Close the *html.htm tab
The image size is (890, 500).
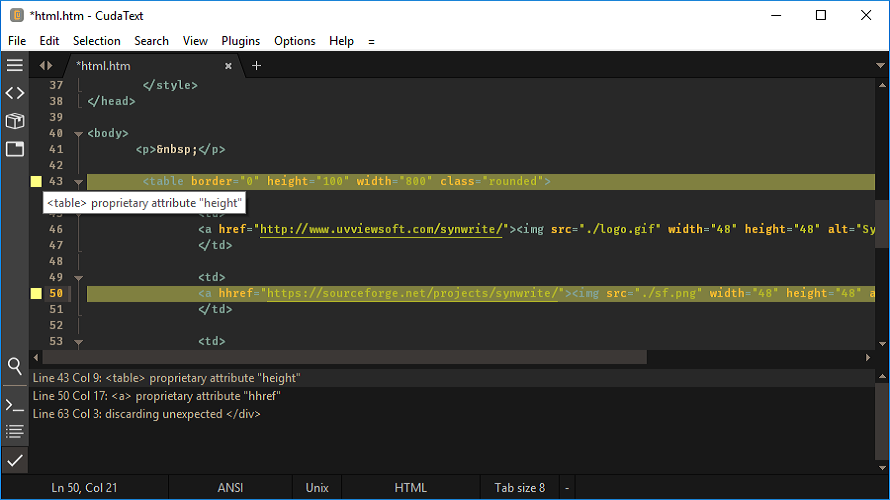228,66
